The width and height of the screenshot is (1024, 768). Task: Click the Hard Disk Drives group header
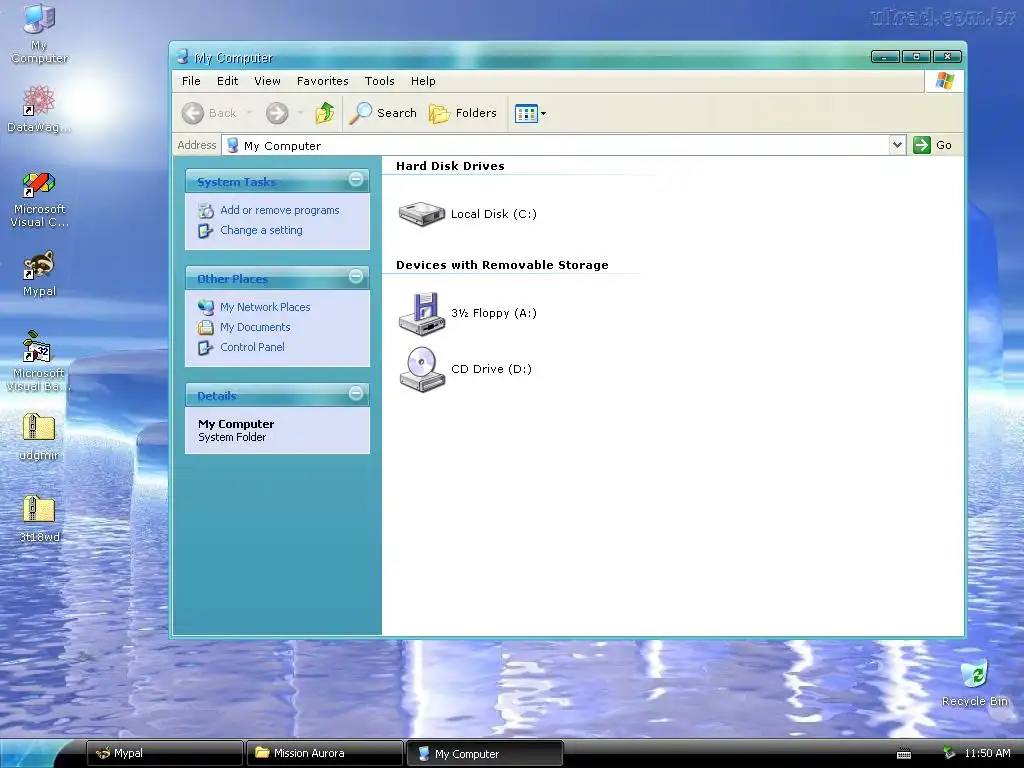point(450,166)
